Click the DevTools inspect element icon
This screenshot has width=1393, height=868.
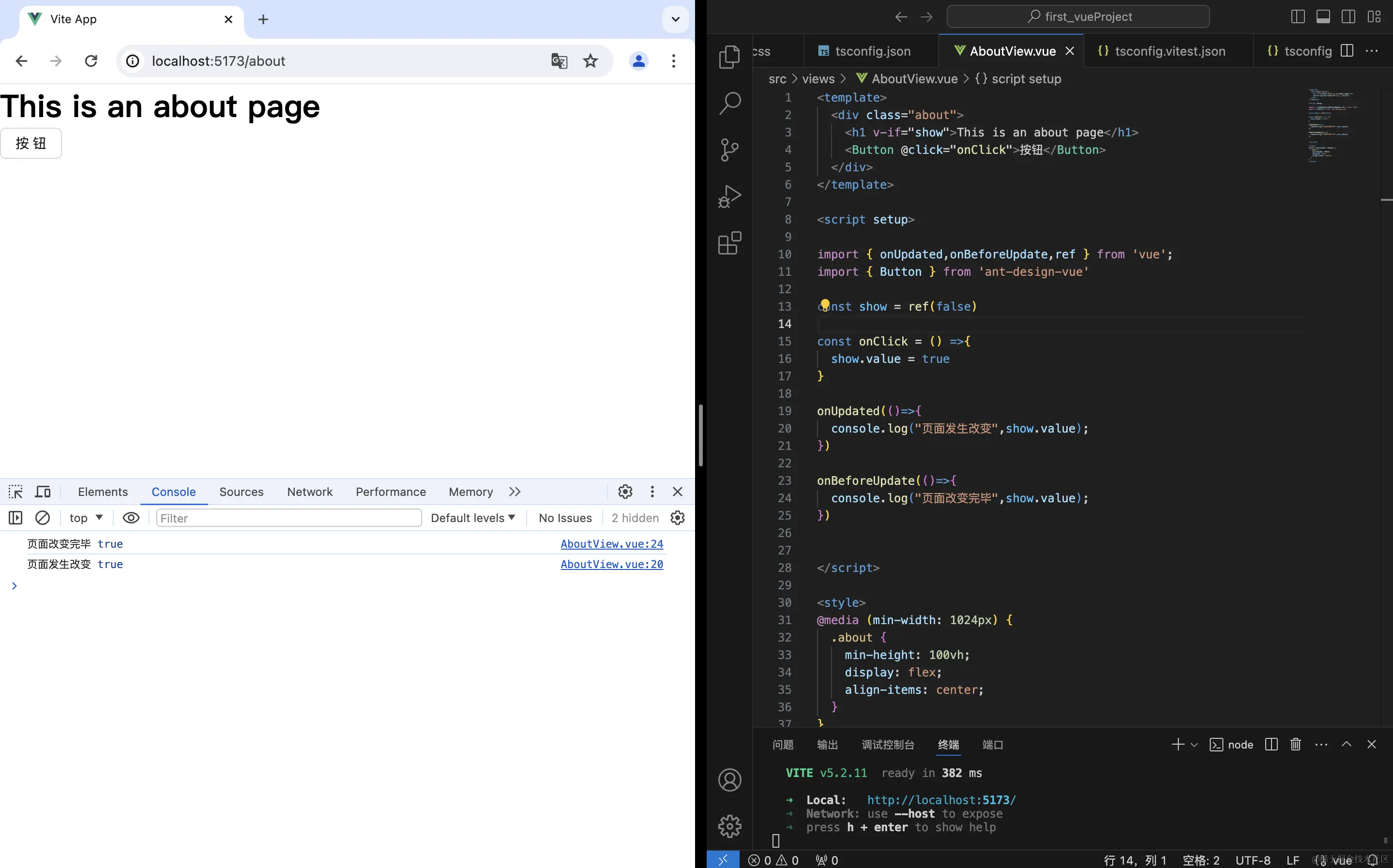click(15, 492)
